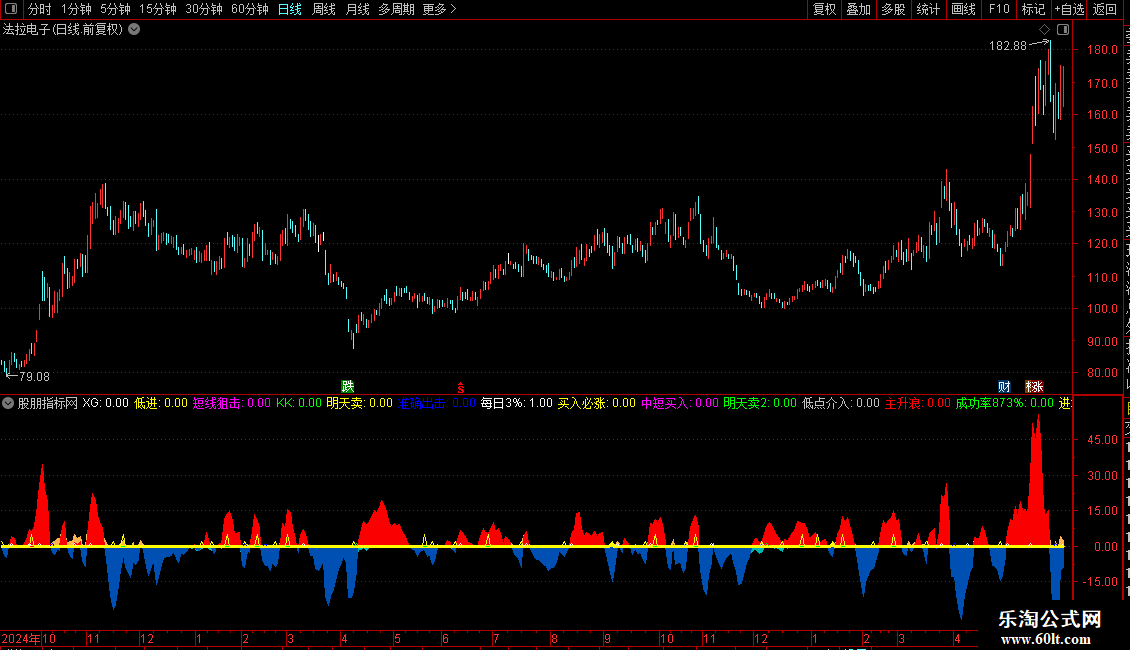Image resolution: width=1130 pixels, height=650 pixels.
Task: Select the 日线 daily period
Action: (290, 9)
